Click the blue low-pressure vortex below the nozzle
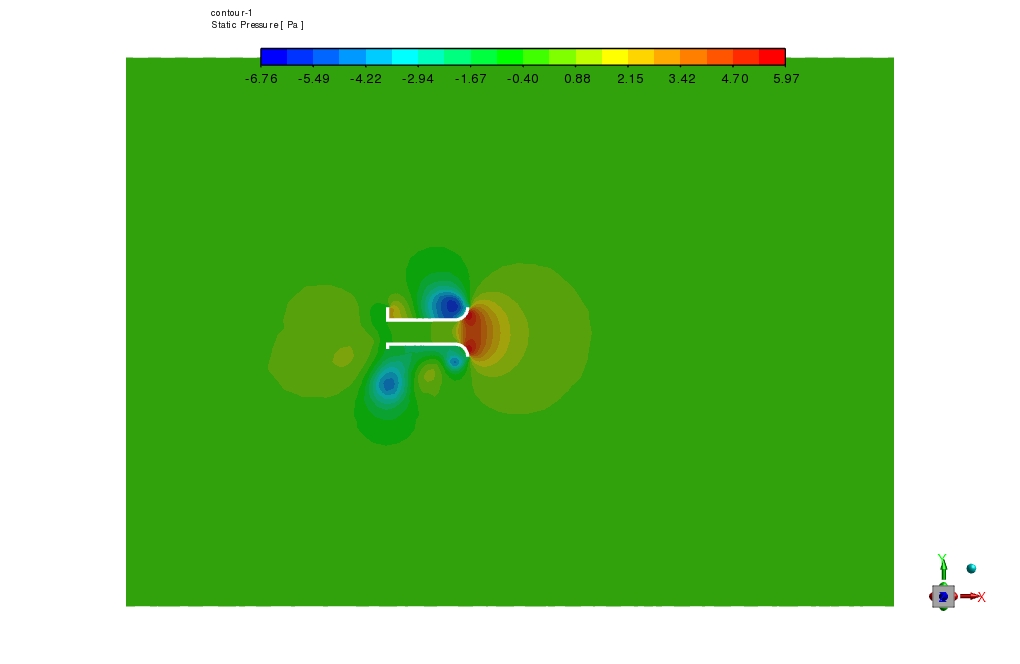This screenshot has width=1020, height=664. [x=389, y=384]
